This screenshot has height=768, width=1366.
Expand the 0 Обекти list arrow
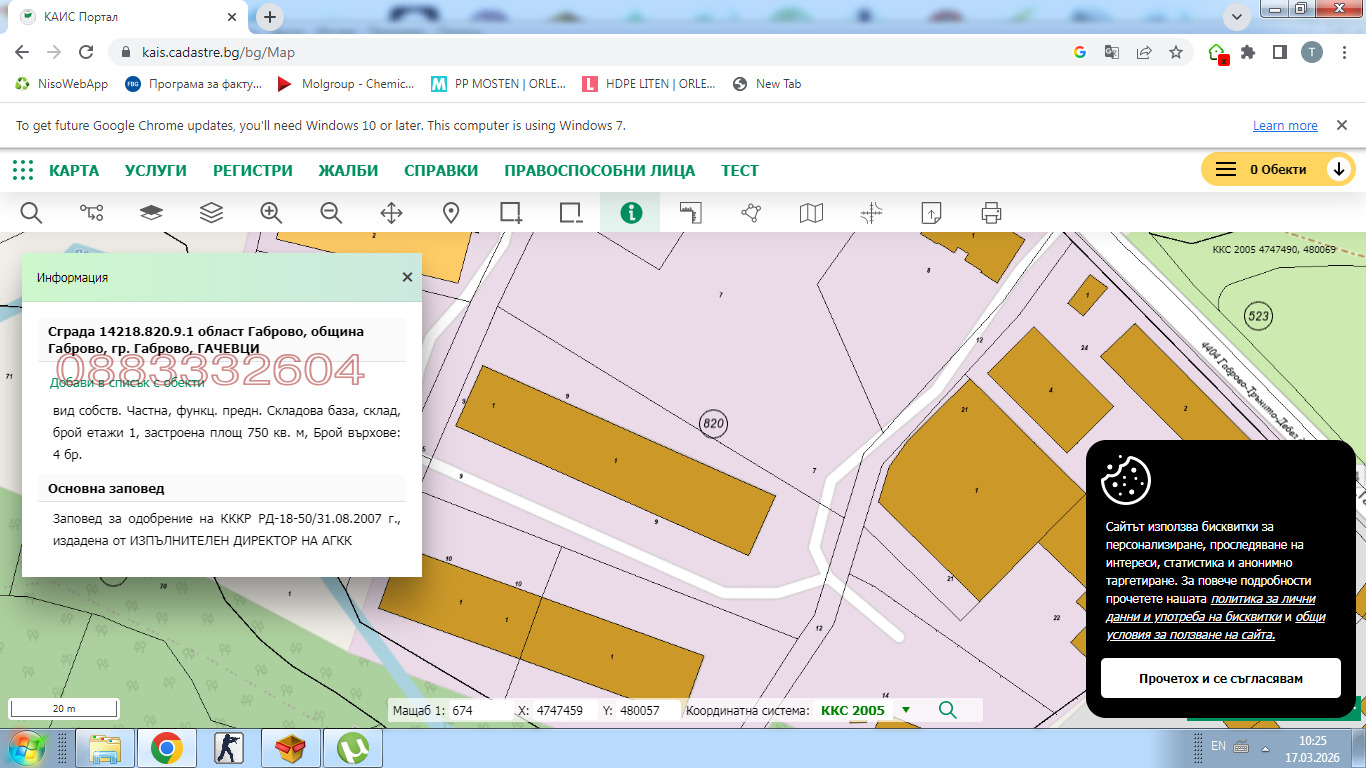pyautogui.click(x=1339, y=169)
